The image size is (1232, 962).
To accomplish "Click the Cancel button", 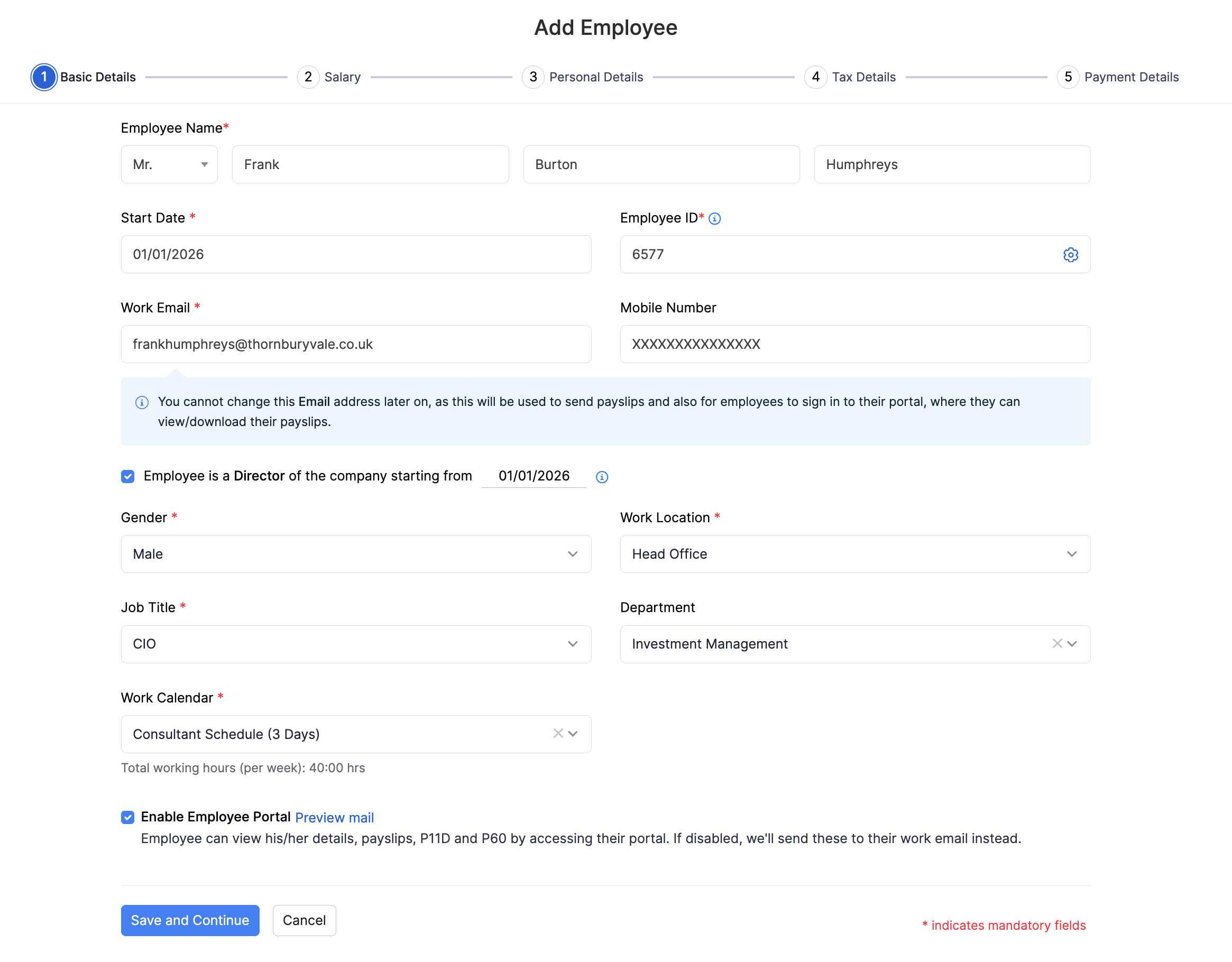I will (x=304, y=920).
